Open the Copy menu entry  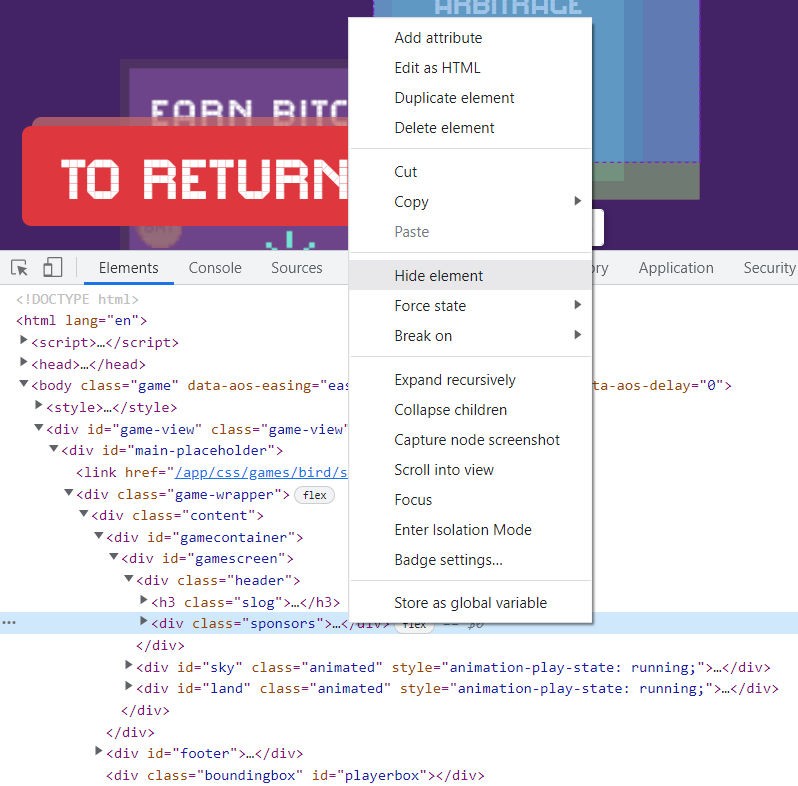[x=470, y=202]
